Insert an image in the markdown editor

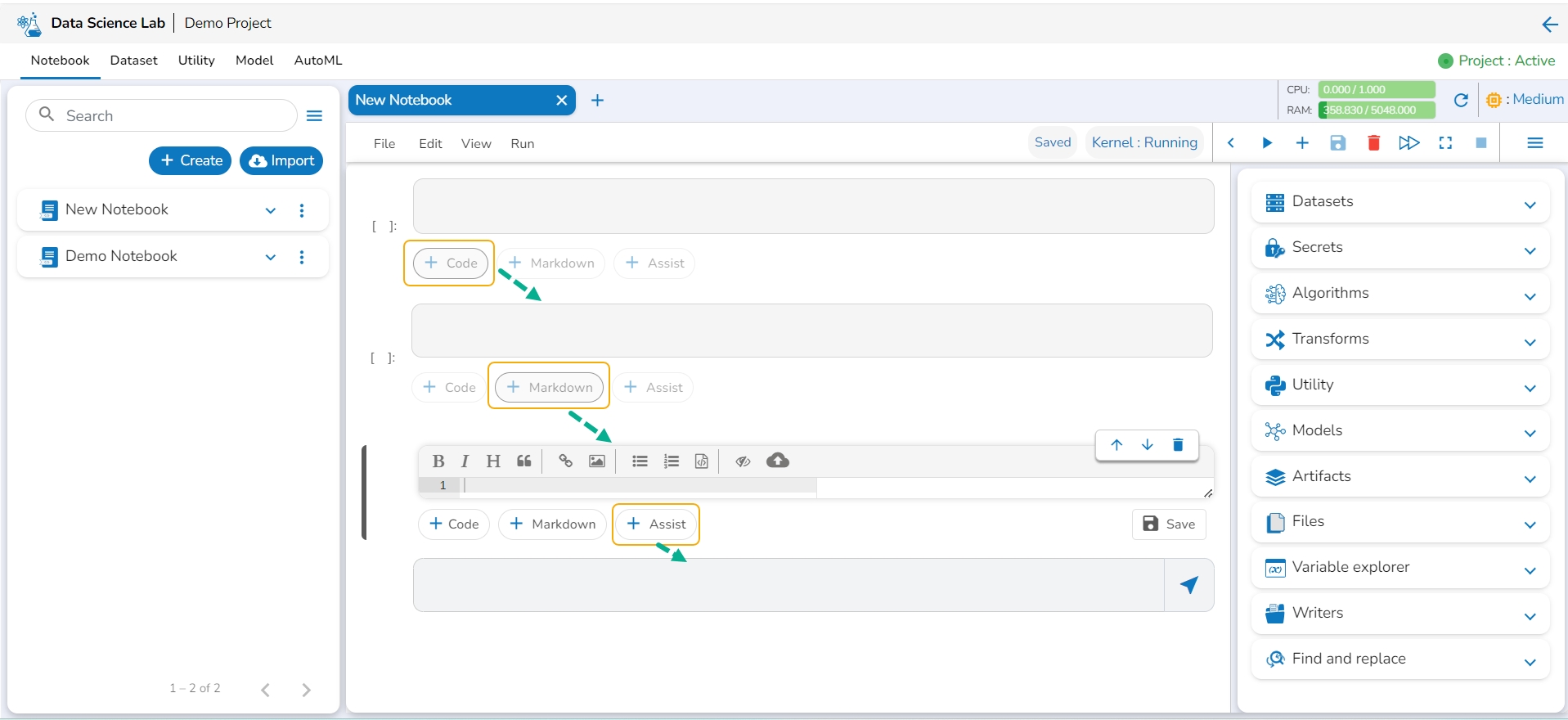click(x=597, y=461)
